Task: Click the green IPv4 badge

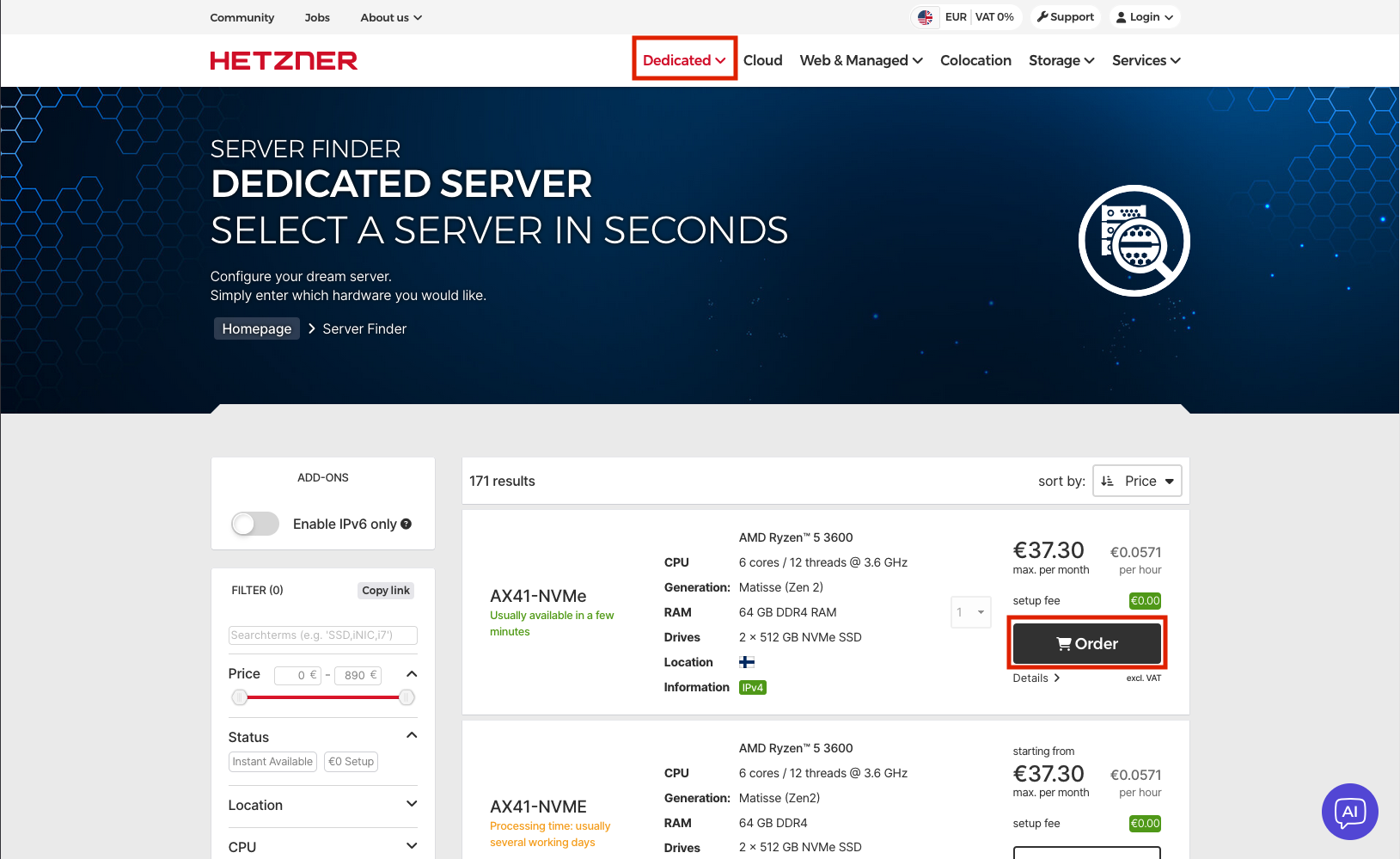Action: 752,688
